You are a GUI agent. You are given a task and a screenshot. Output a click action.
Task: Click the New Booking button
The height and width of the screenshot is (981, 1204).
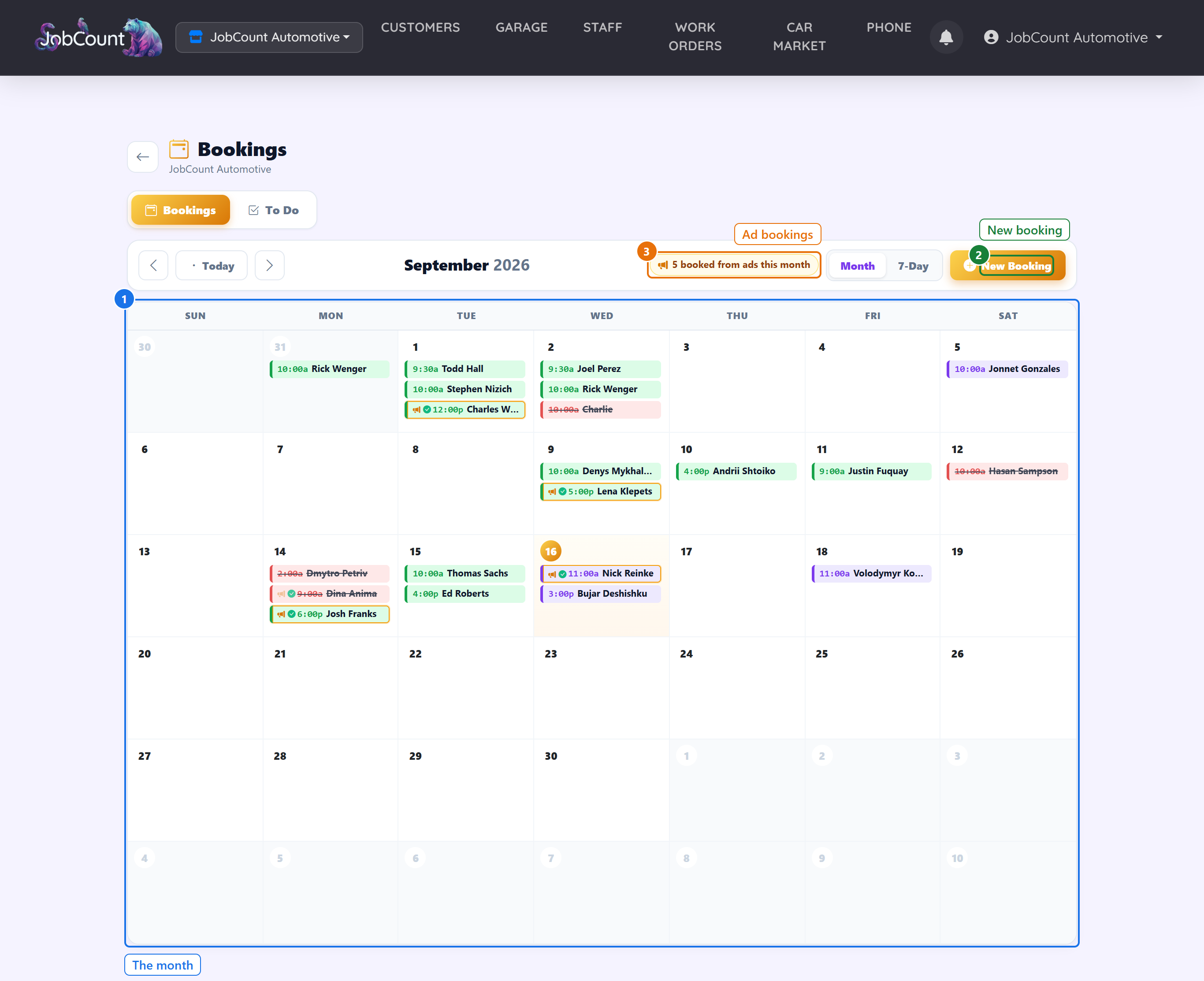point(1007,266)
